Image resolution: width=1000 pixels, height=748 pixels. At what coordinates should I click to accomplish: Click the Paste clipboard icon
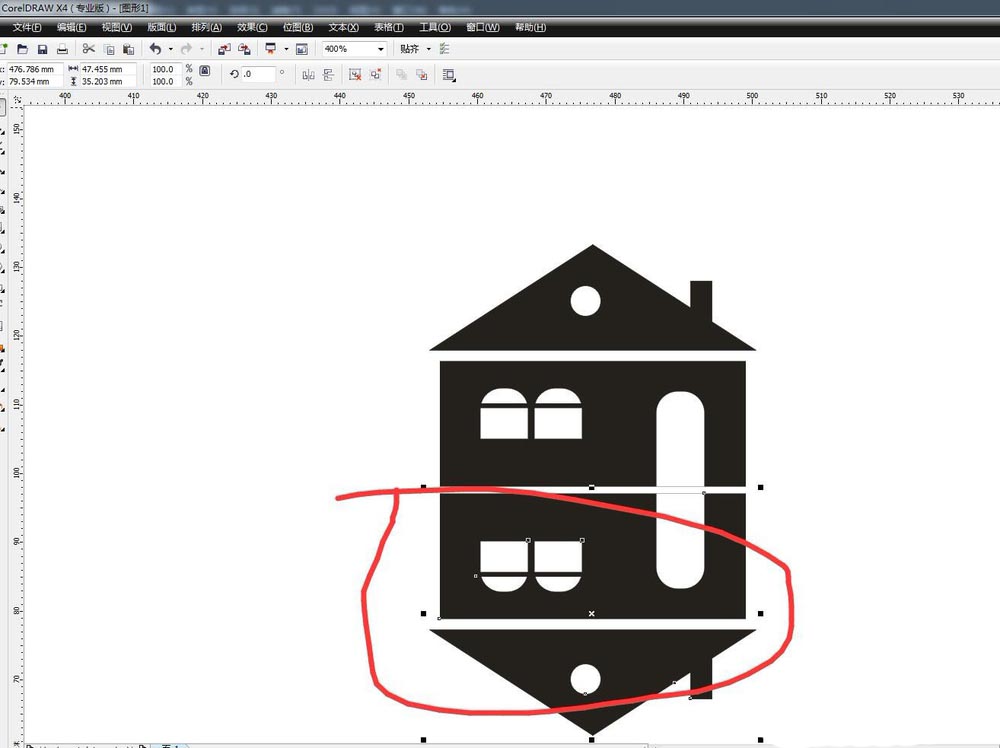click(129, 49)
